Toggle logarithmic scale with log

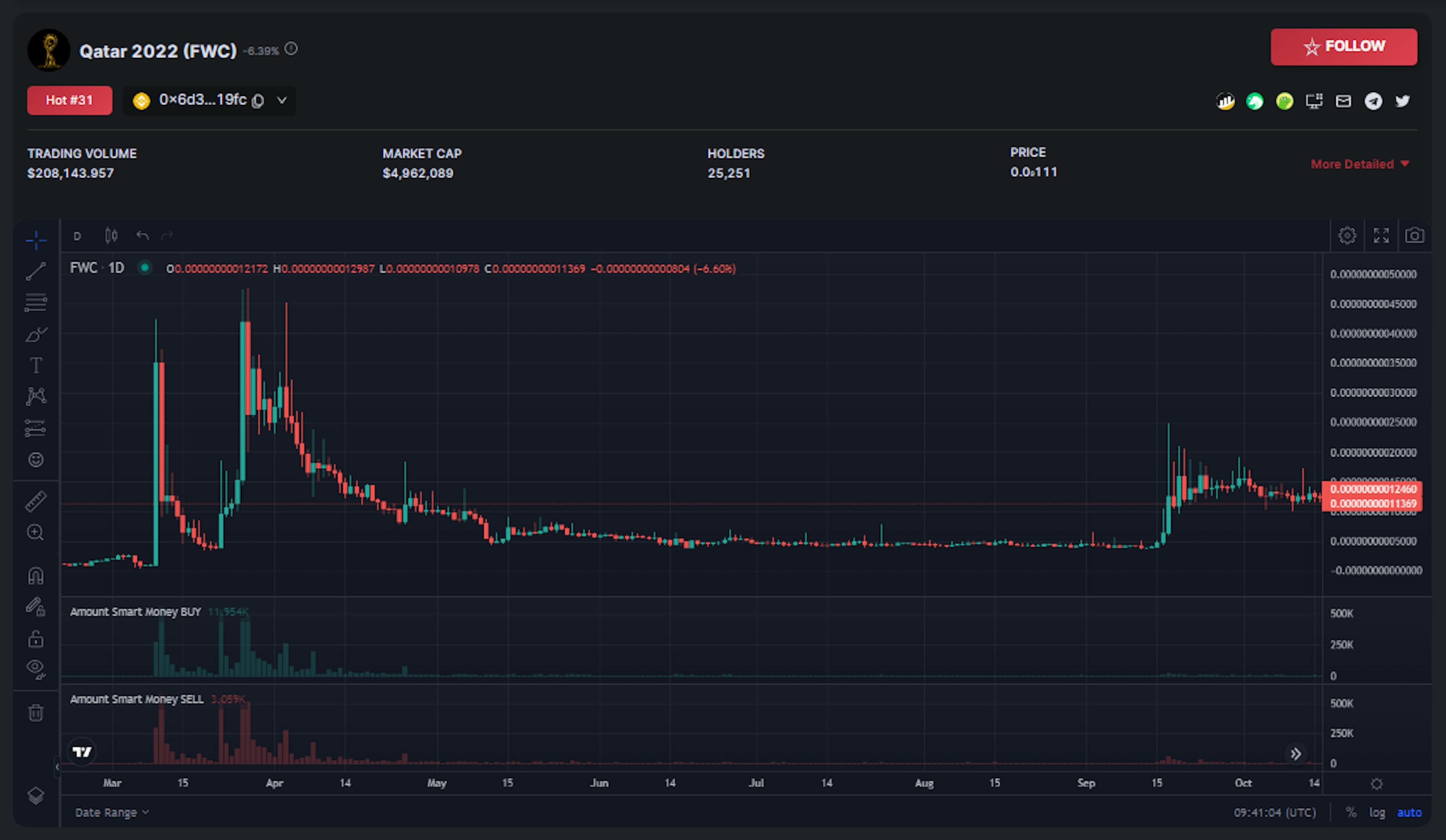pyautogui.click(x=1377, y=812)
